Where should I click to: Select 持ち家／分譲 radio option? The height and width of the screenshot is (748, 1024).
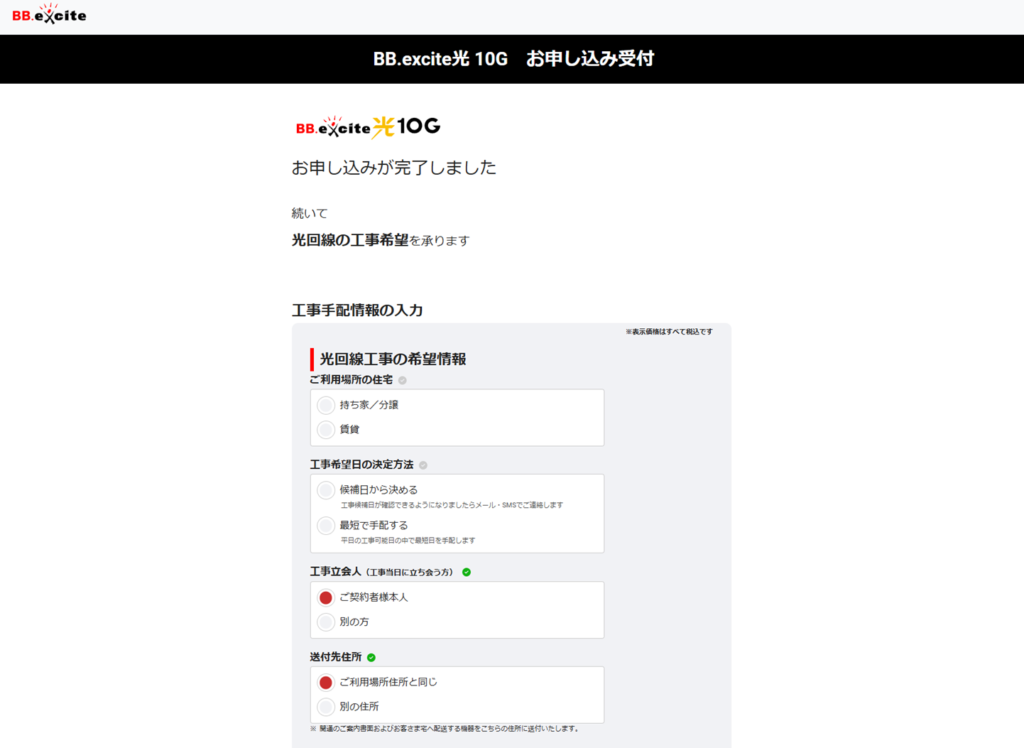click(x=326, y=405)
